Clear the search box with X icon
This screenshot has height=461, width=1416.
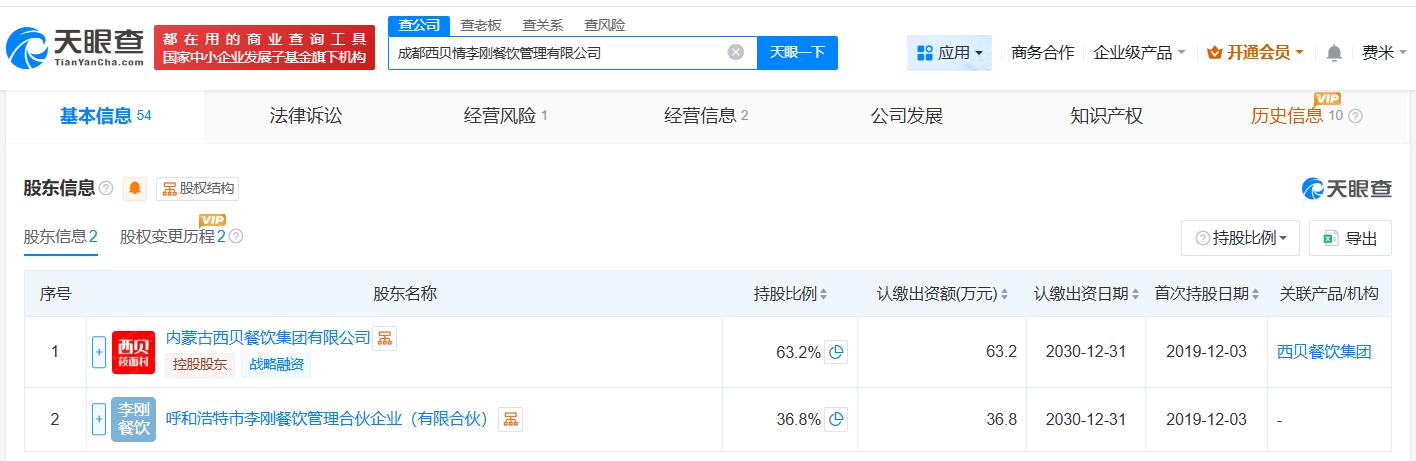click(x=735, y=53)
